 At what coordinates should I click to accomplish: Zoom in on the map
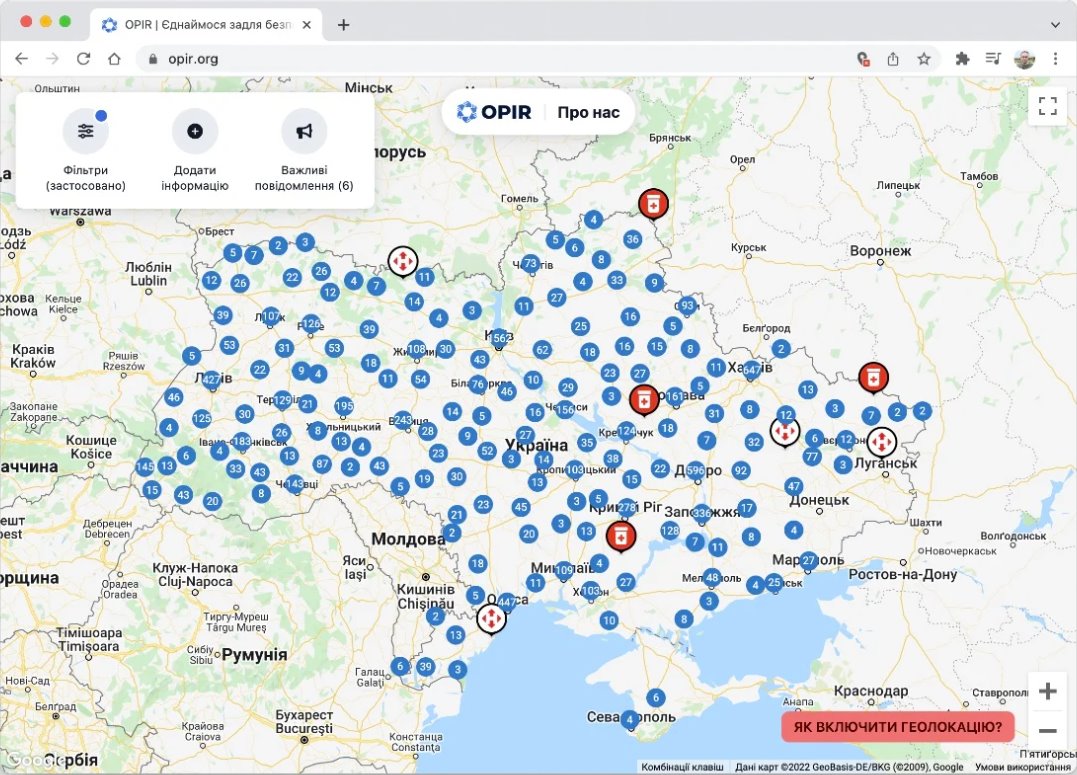1047,691
